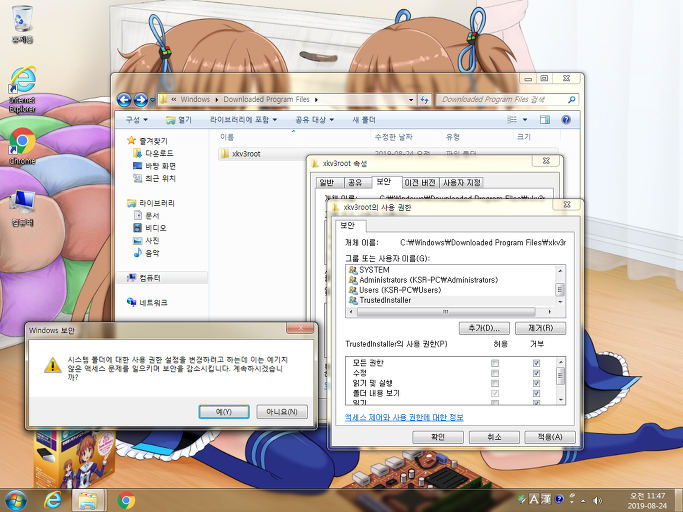The width and height of the screenshot is (683, 512).
Task: Expand the address bar history dropdown
Action: [x=411, y=100]
